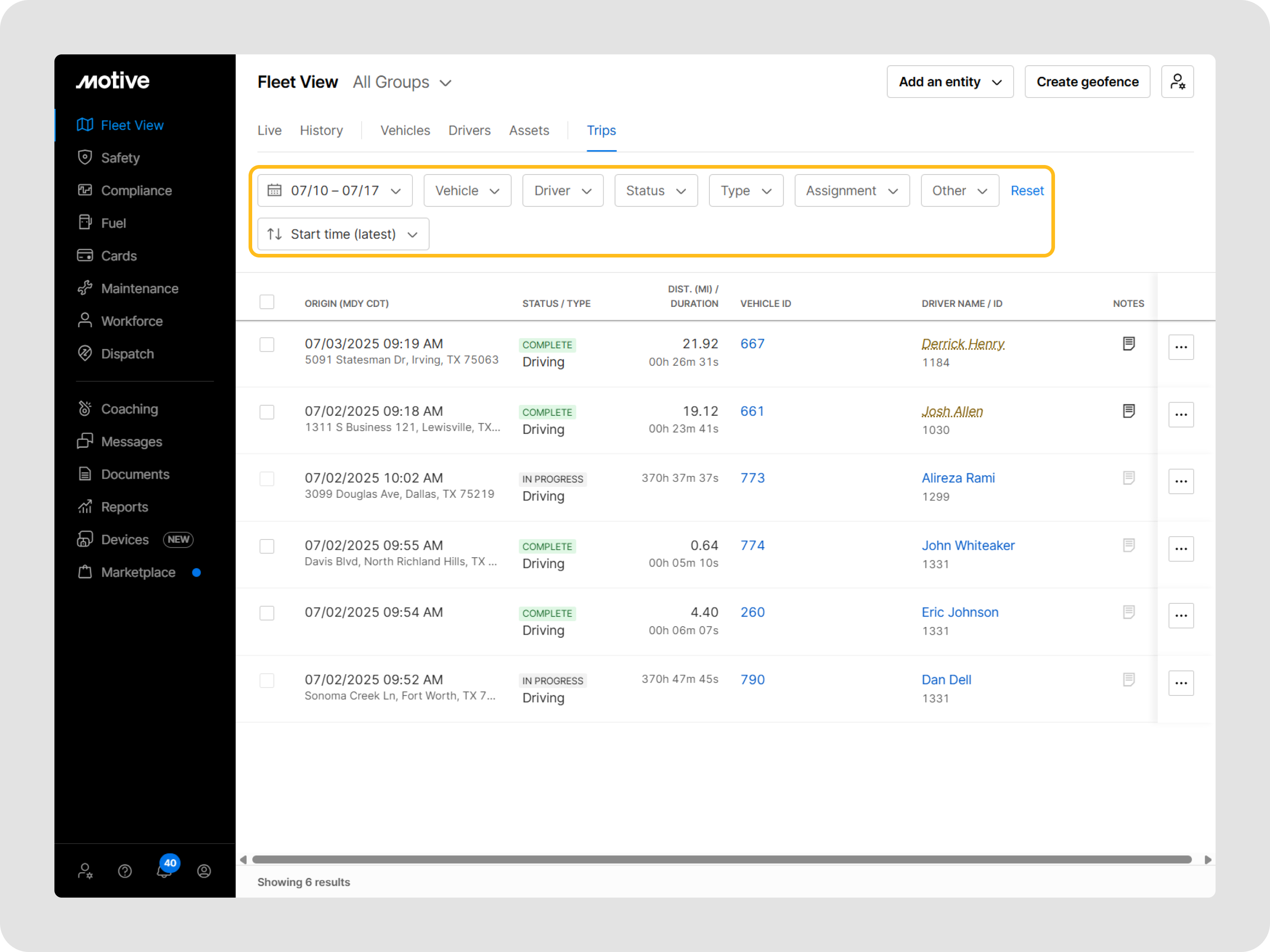Open the Start time (latest) sort dropdown
Viewport: 1270px width, 952px height.
343,234
